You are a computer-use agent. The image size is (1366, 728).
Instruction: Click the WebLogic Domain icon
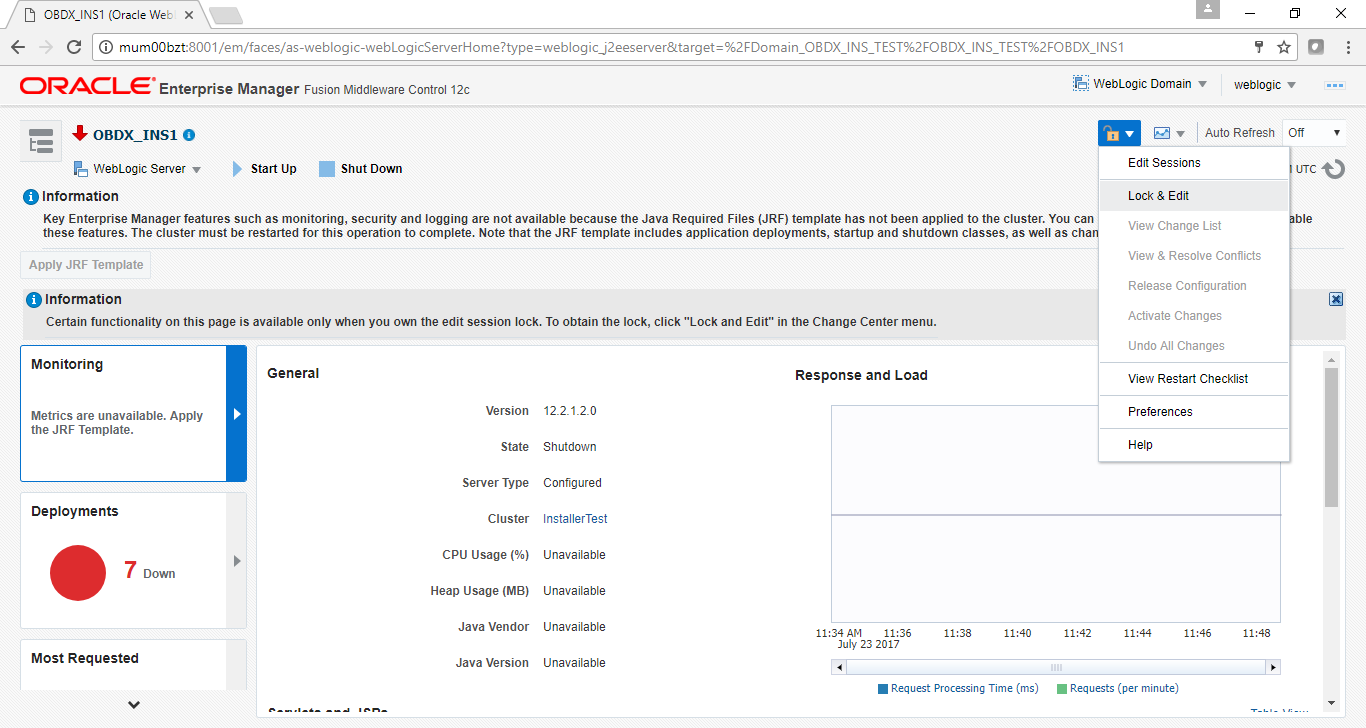1080,84
